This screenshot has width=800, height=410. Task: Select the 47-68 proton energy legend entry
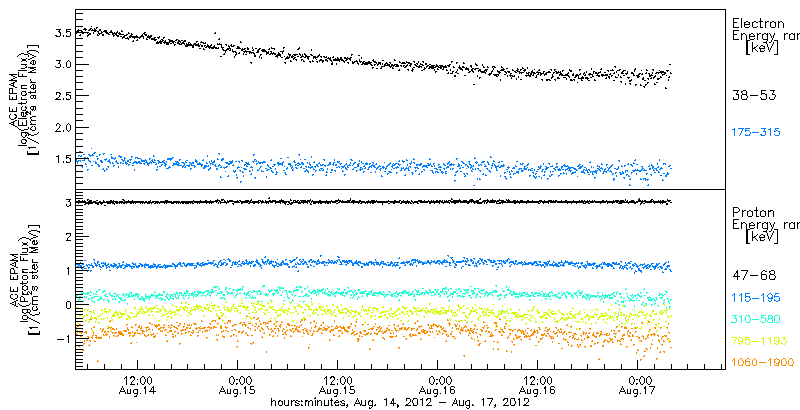[754, 276]
